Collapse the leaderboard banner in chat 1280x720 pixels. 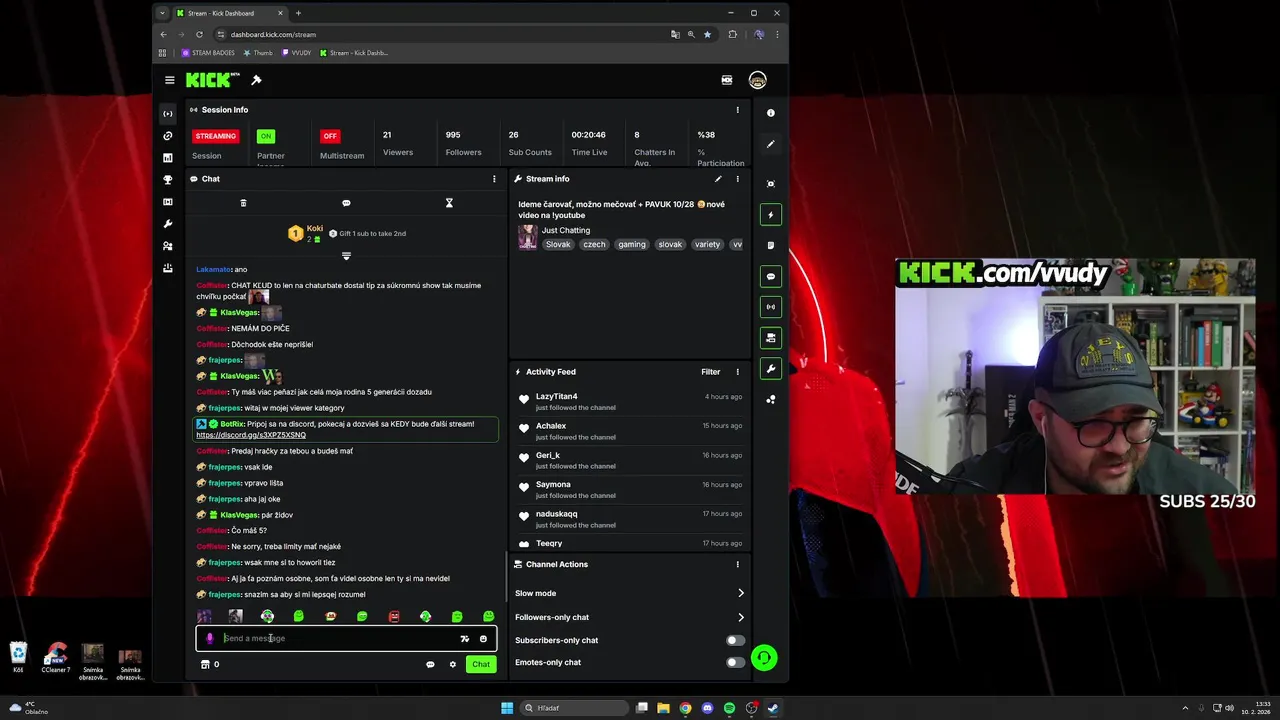pos(346,256)
